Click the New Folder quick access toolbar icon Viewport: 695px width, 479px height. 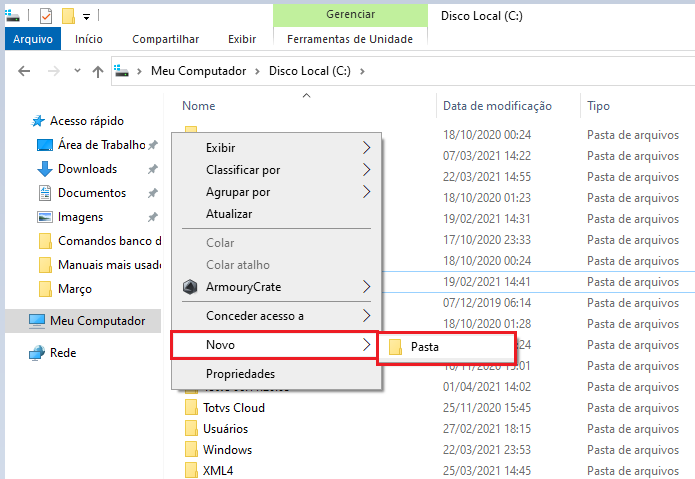(68, 16)
